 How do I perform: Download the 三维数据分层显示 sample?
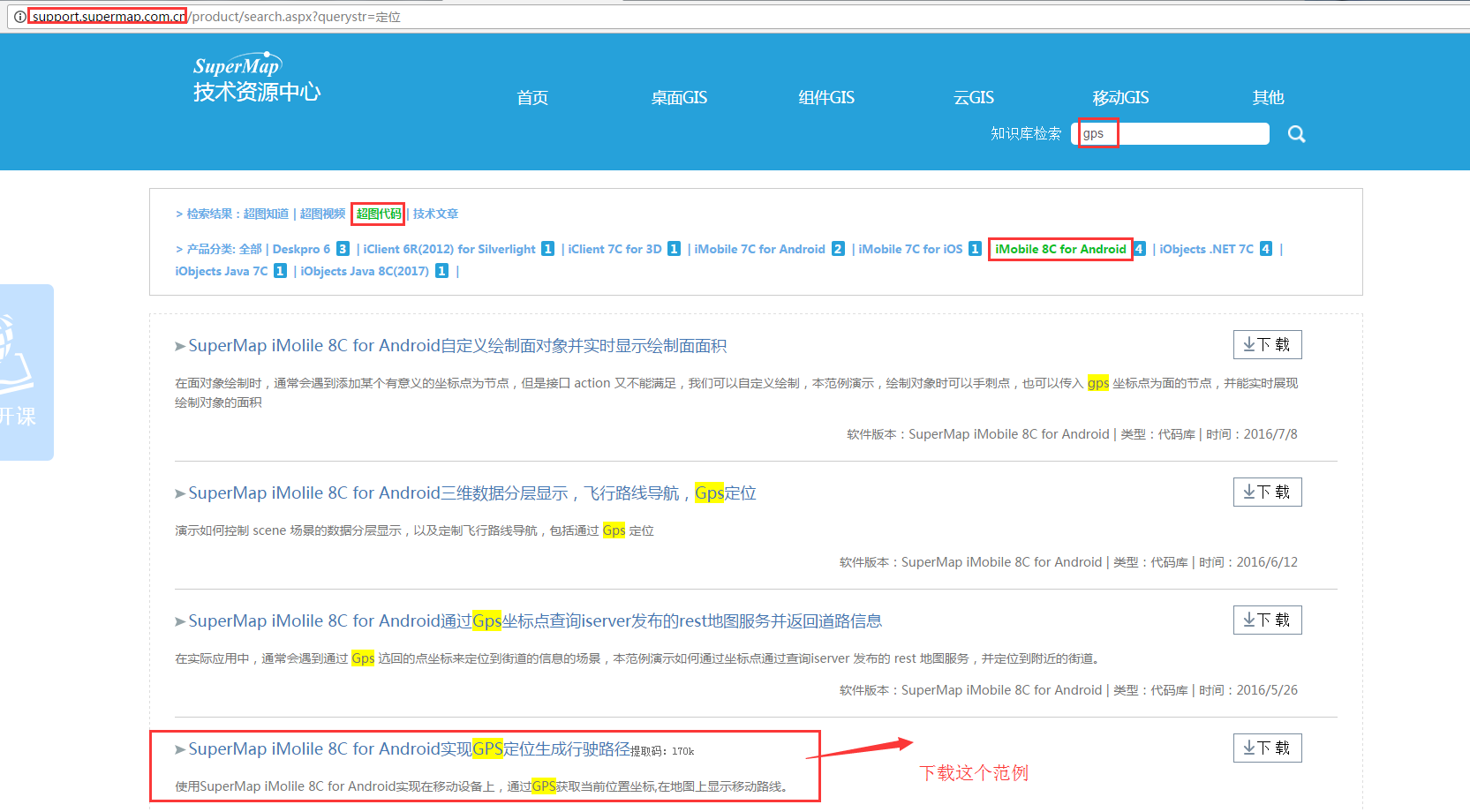tap(1267, 492)
